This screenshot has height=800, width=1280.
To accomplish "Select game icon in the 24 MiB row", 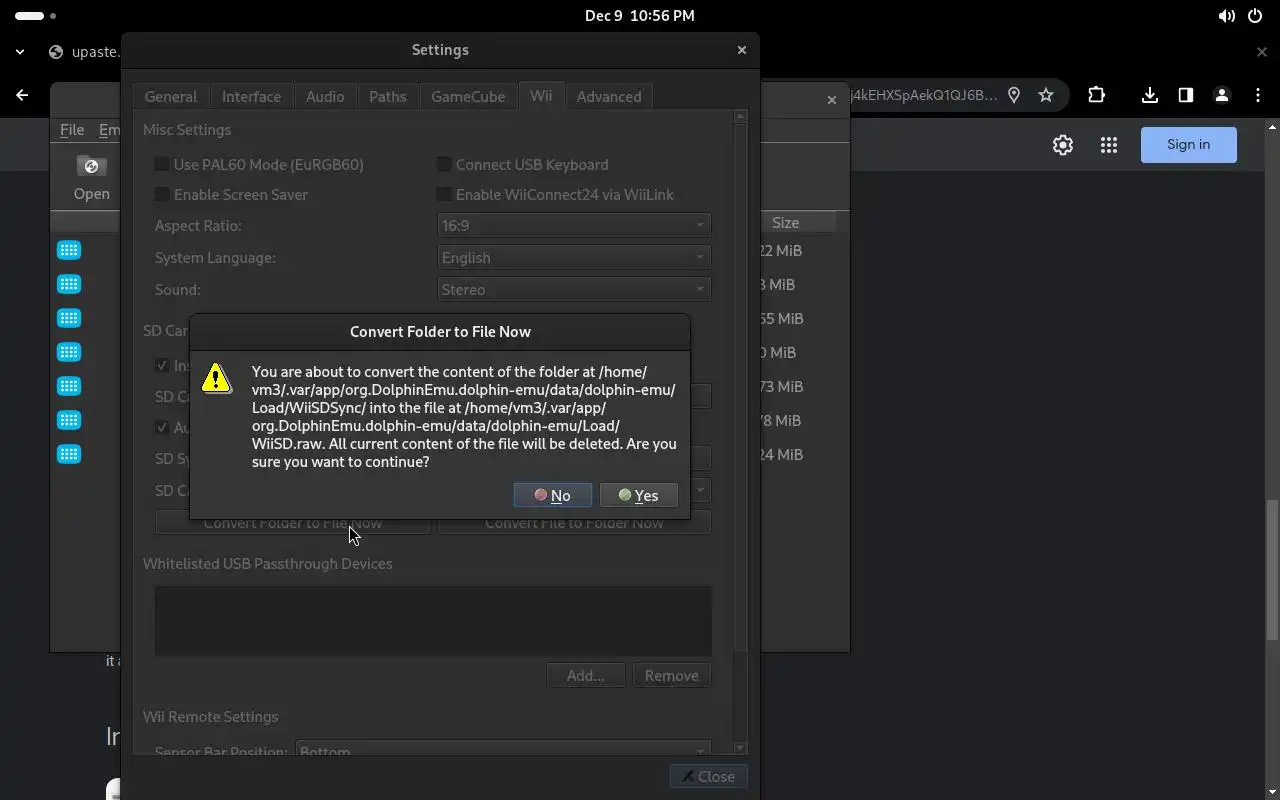I will tap(69, 454).
